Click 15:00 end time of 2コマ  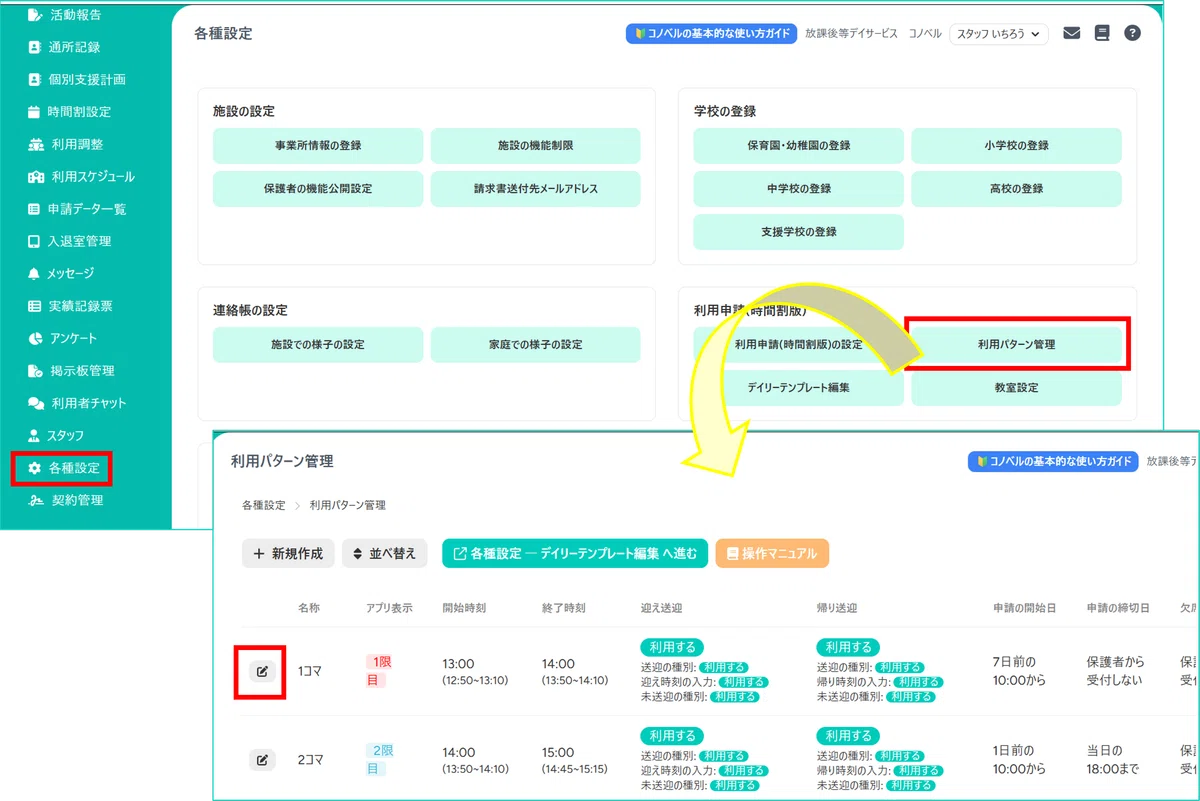click(x=558, y=752)
